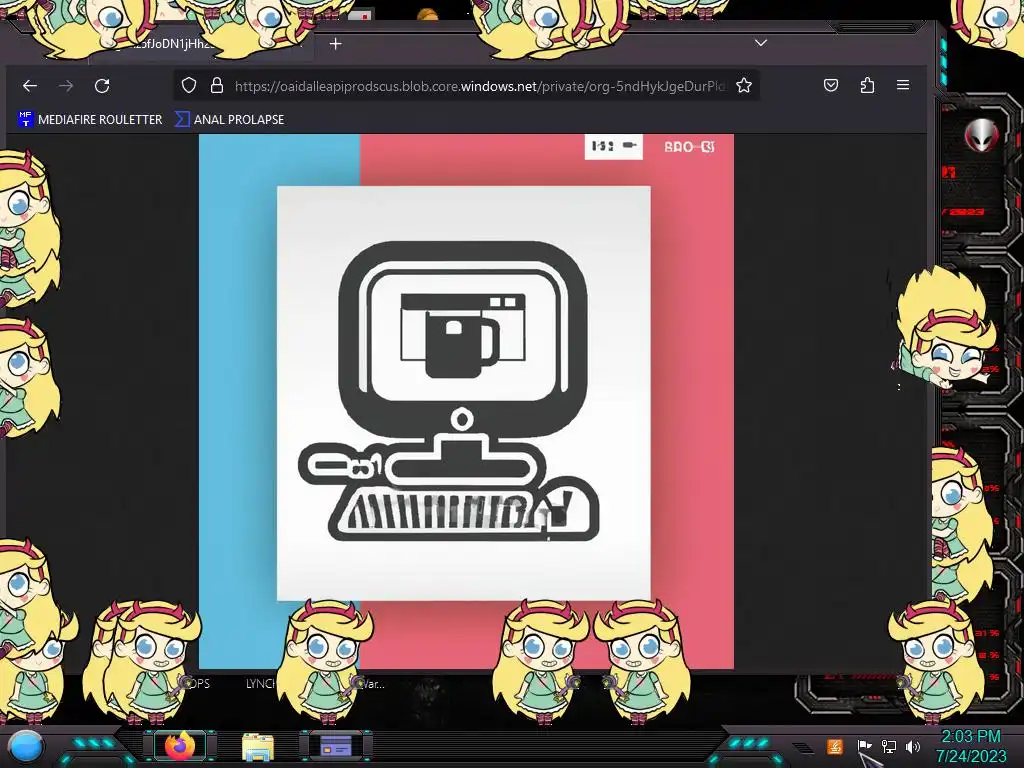Click the Alienware head gadget icon

[x=981, y=136]
